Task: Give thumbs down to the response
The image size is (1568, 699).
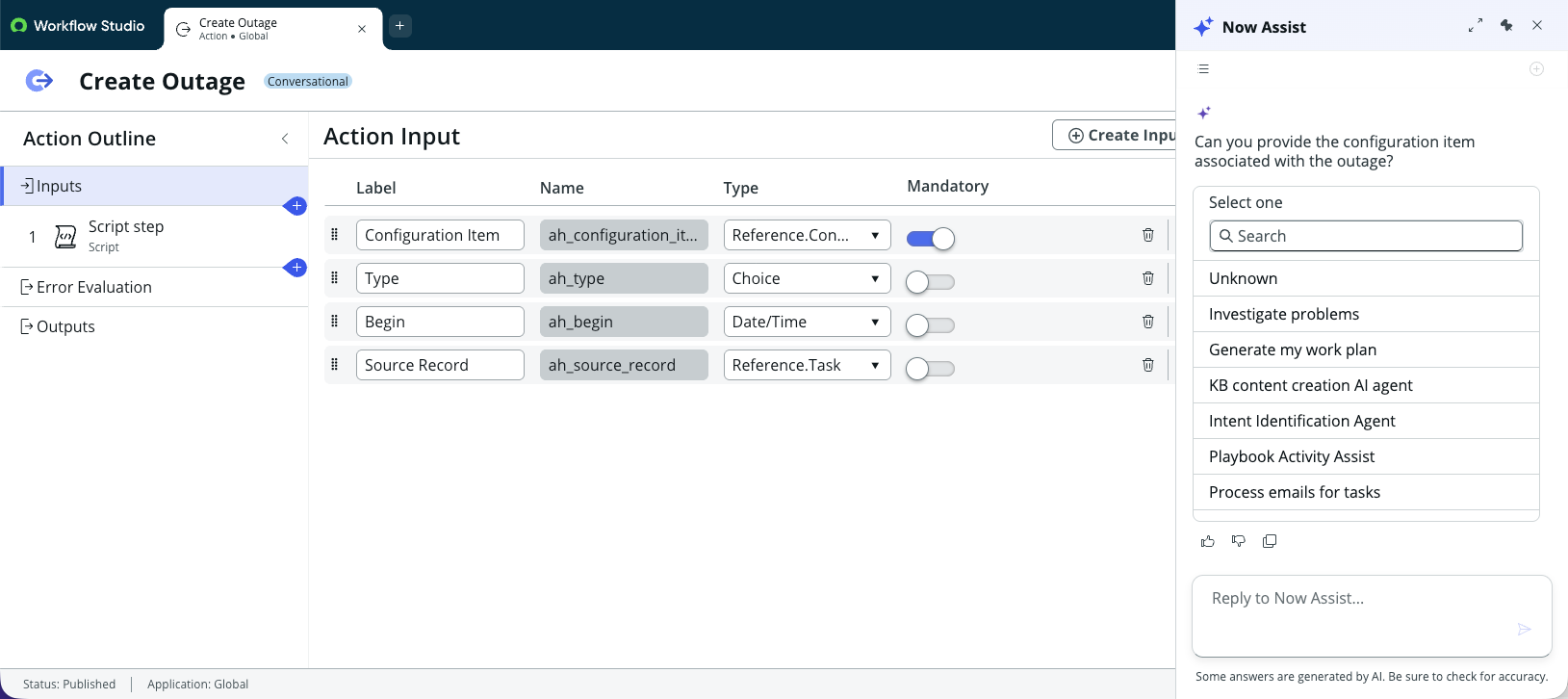Action: 1239,541
